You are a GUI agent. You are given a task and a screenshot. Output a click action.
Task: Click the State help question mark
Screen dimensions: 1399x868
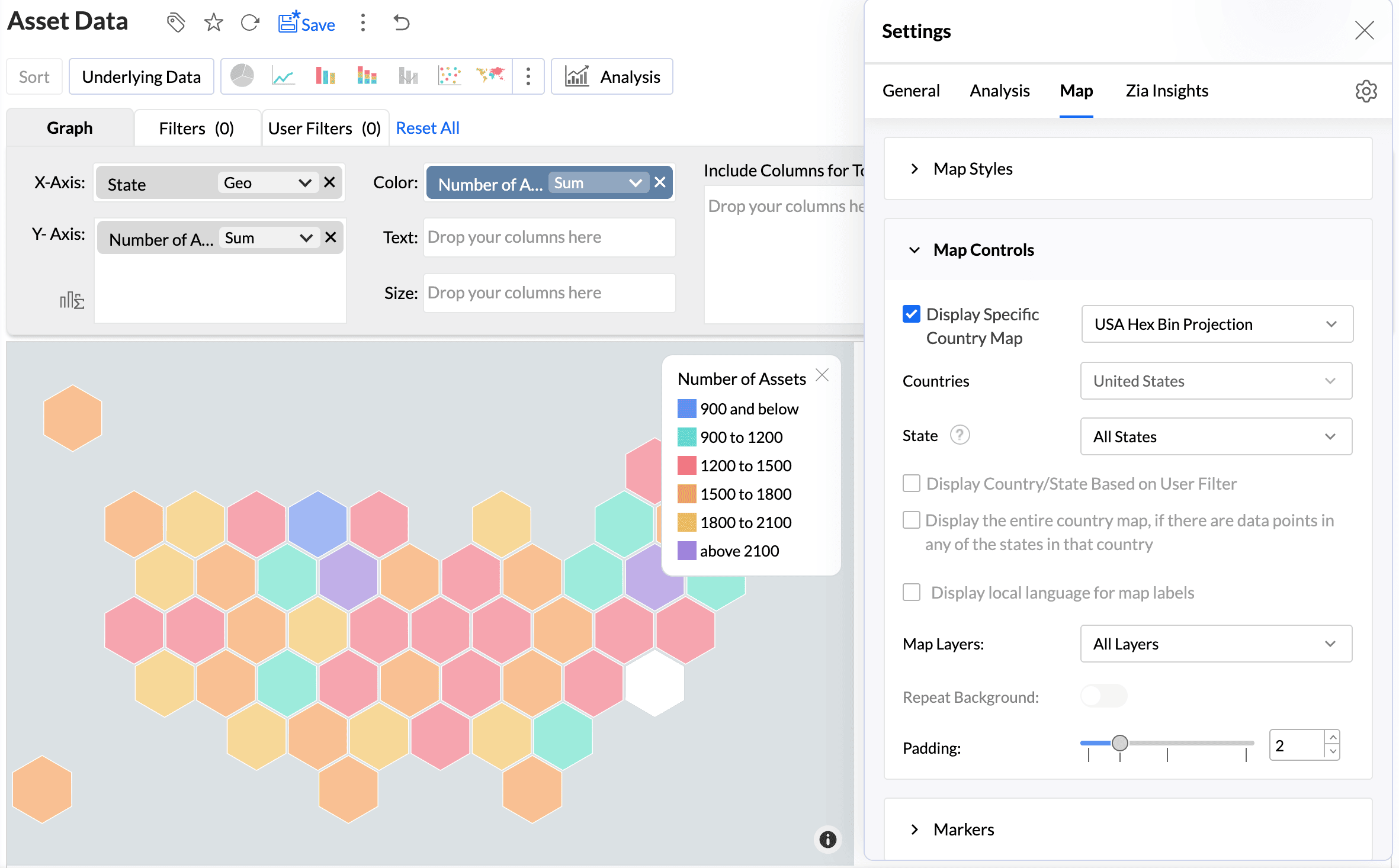[960, 435]
